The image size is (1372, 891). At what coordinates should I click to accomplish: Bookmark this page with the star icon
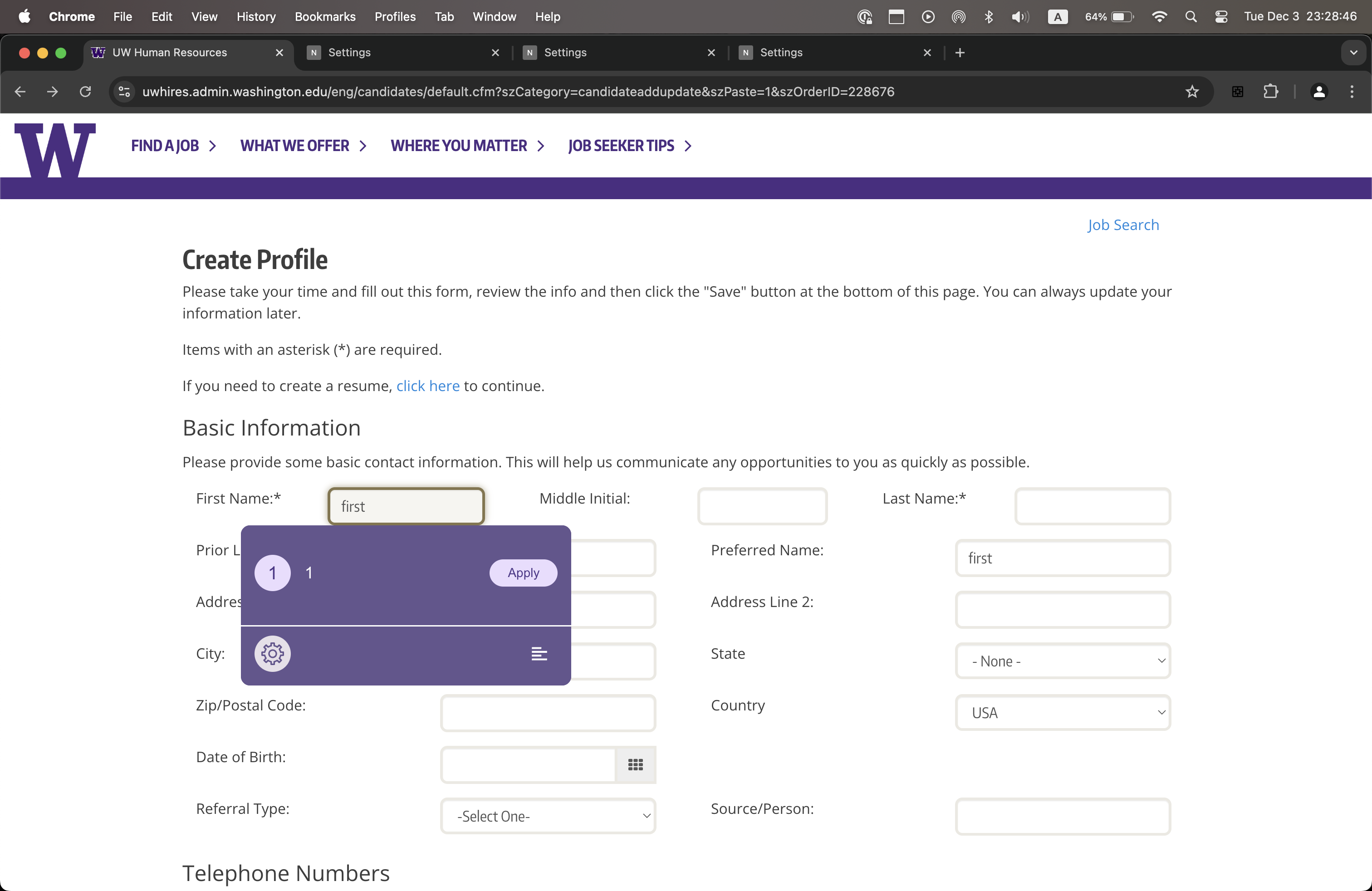1191,92
